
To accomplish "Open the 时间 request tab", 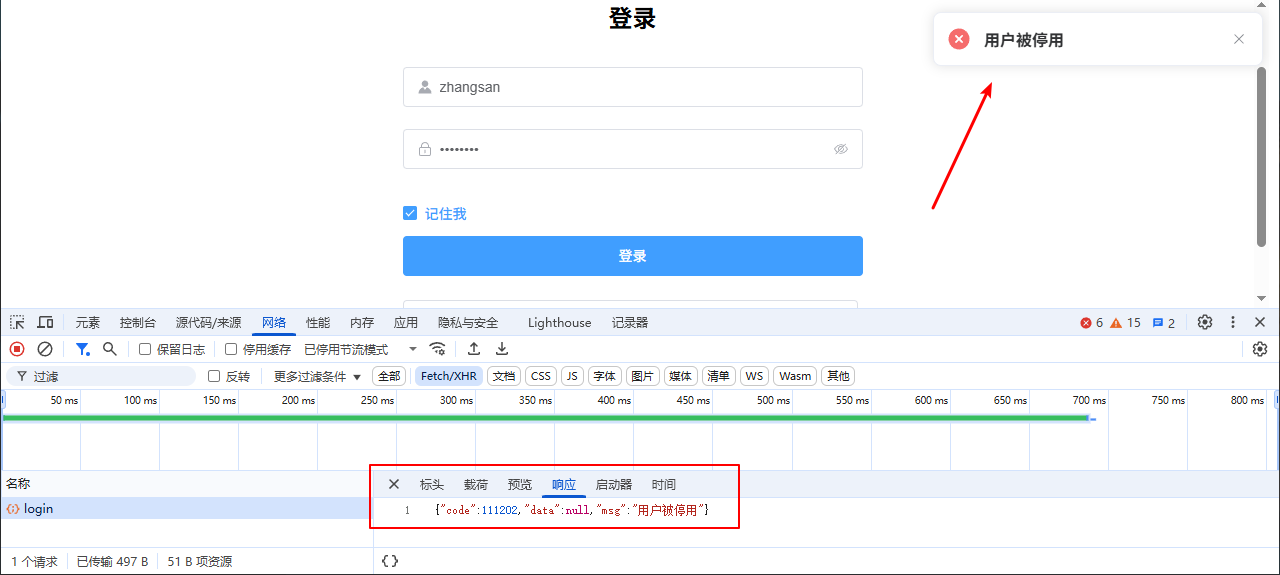I will [x=664, y=484].
